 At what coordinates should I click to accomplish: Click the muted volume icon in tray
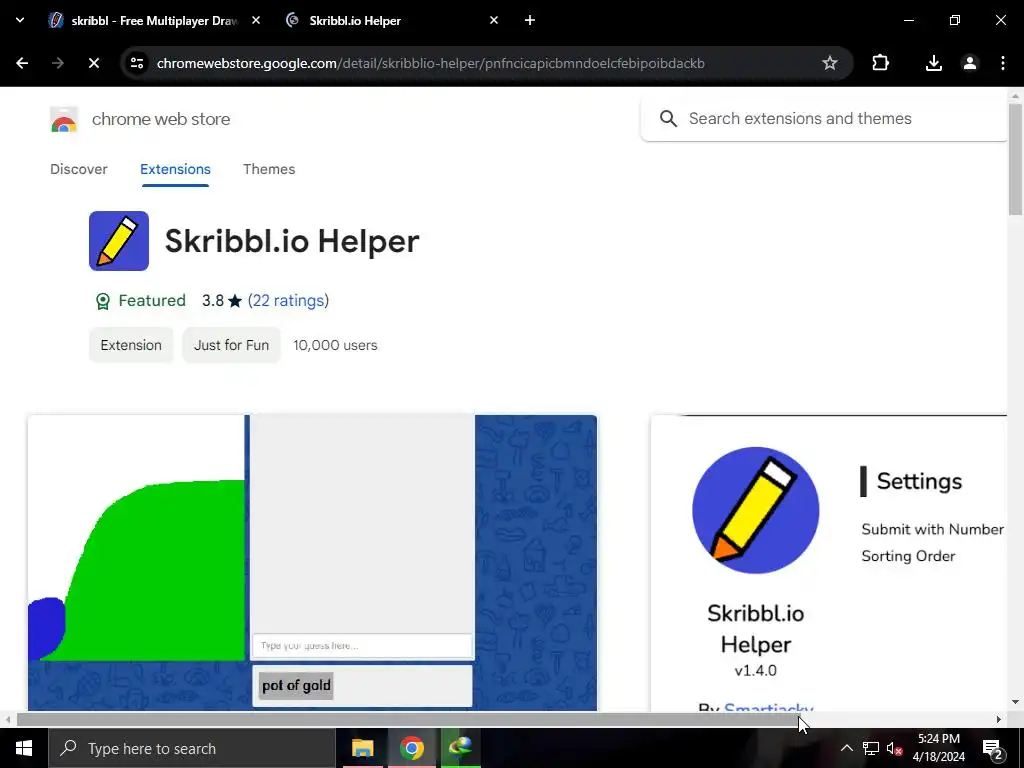894,748
